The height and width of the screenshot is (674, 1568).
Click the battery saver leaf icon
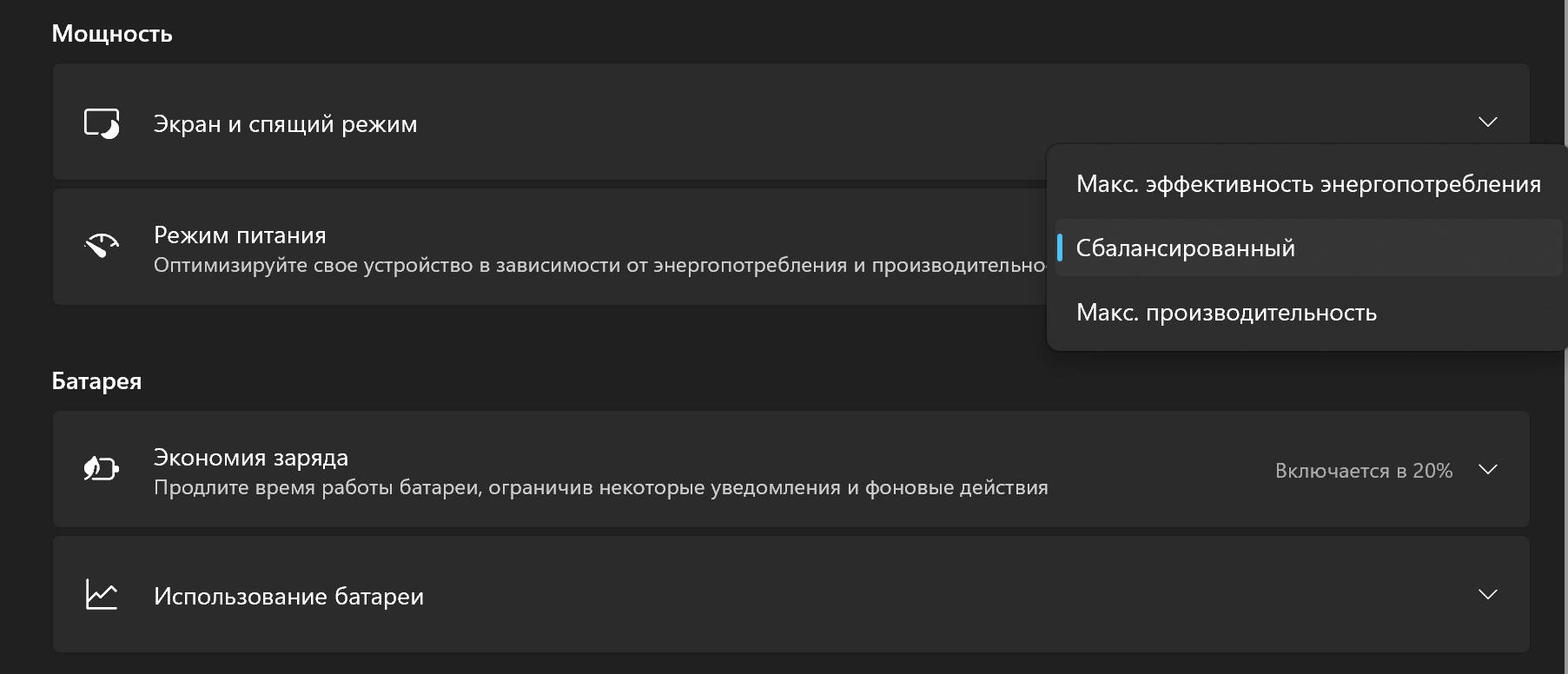click(101, 469)
